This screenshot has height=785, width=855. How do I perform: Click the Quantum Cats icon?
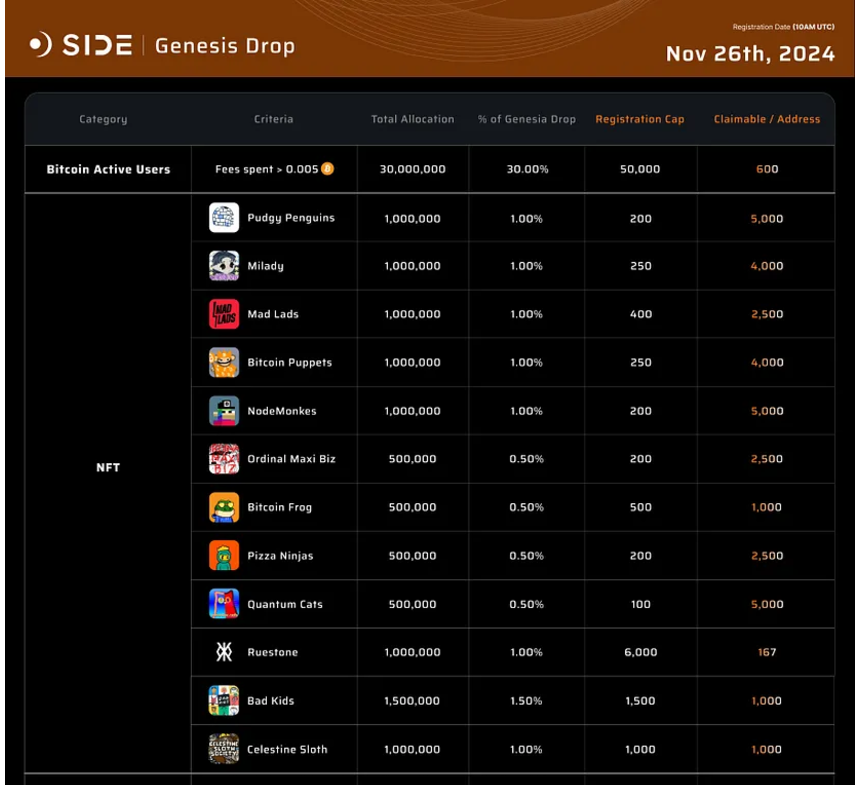click(224, 603)
